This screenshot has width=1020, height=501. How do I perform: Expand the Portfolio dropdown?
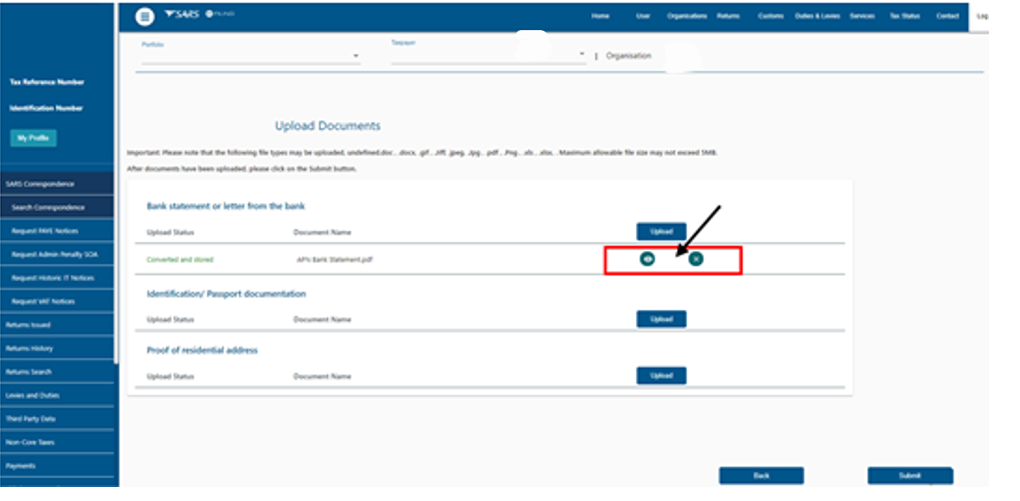click(x=356, y=56)
